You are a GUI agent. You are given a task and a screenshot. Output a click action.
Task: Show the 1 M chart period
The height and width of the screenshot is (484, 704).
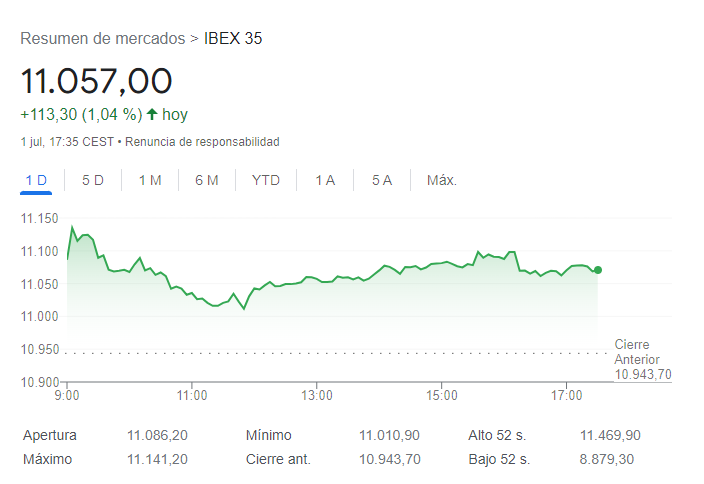(x=150, y=180)
